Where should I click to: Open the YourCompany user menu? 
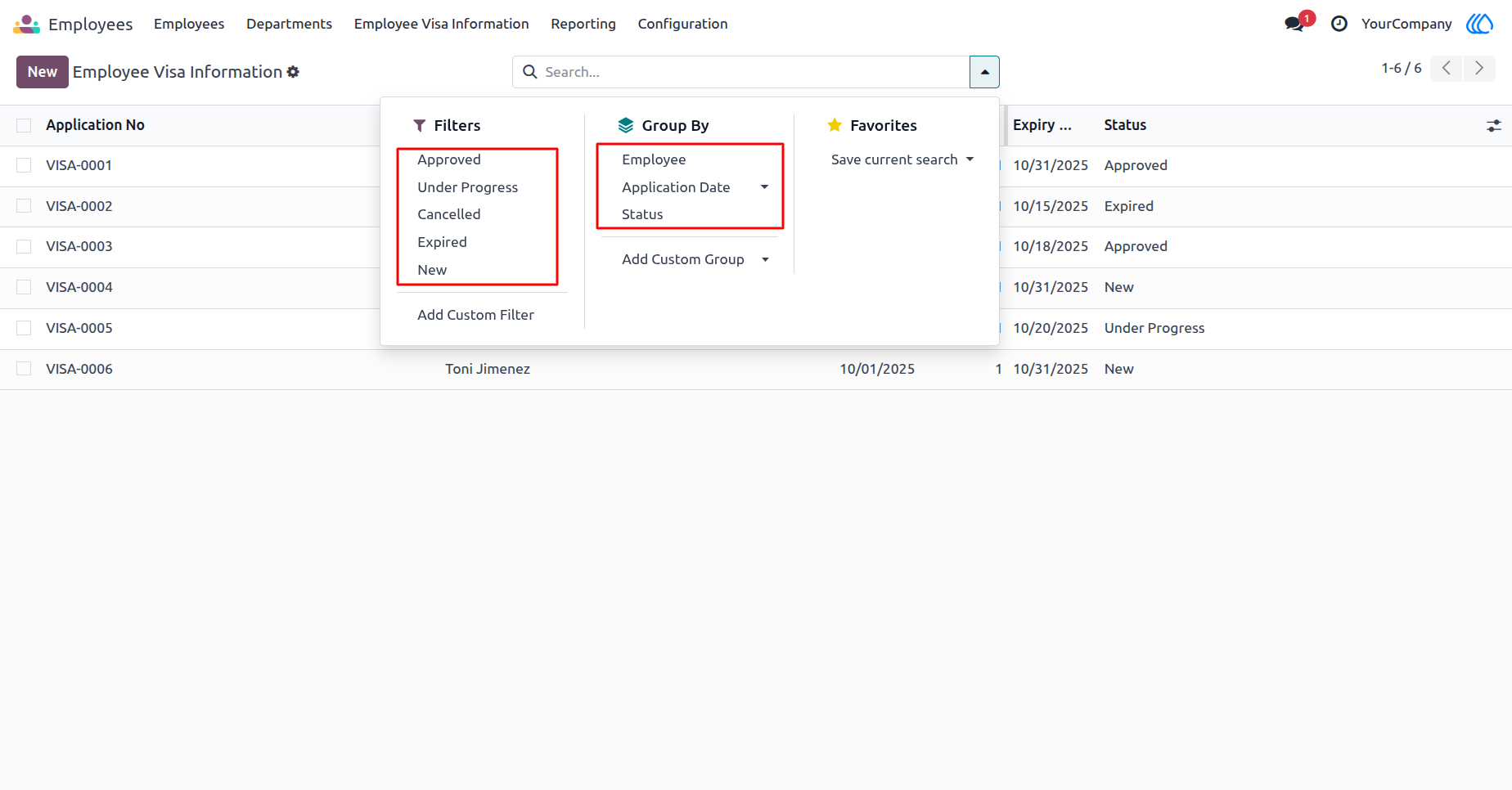point(1406,24)
